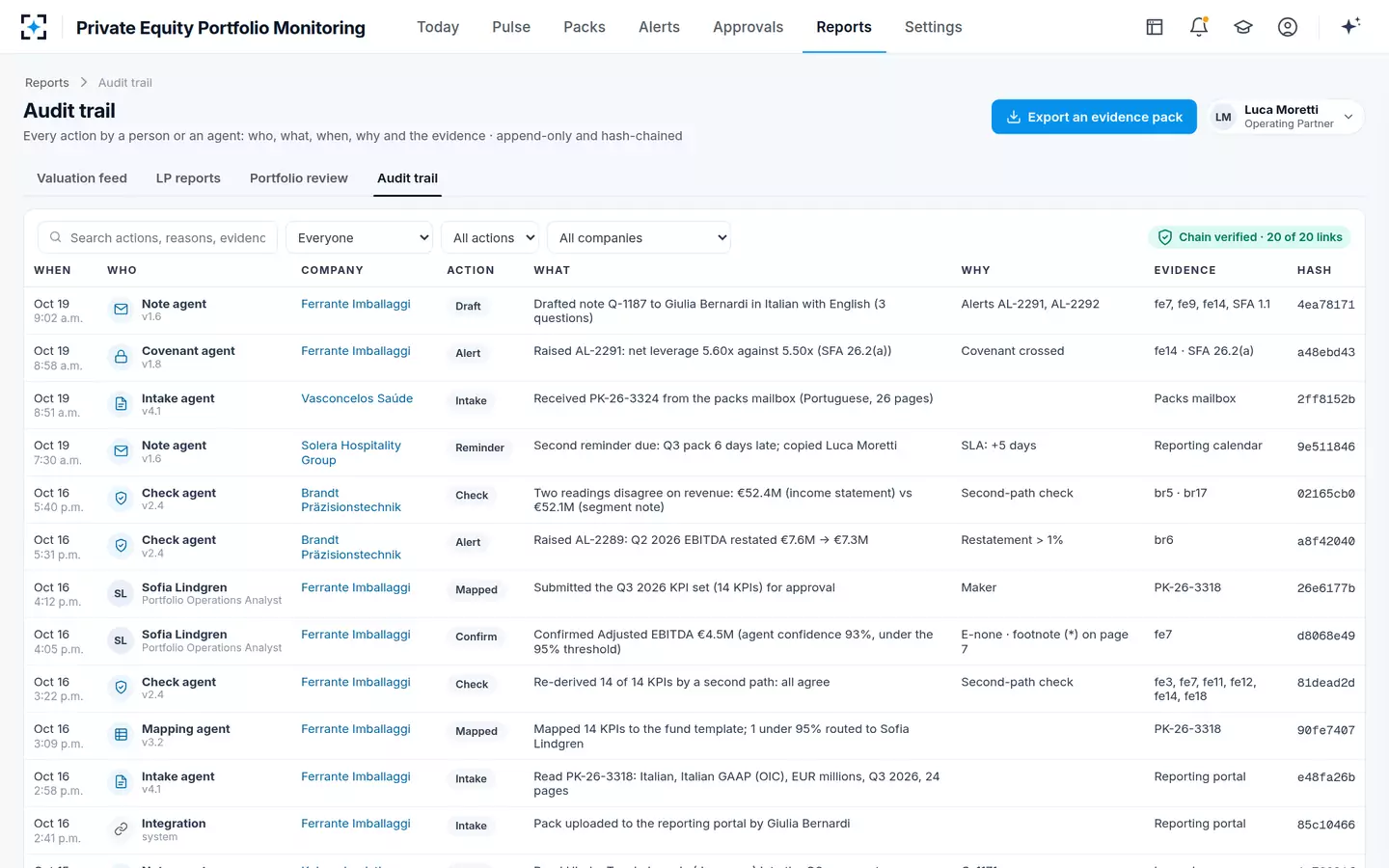Switch to the Alerts tab

point(659,27)
